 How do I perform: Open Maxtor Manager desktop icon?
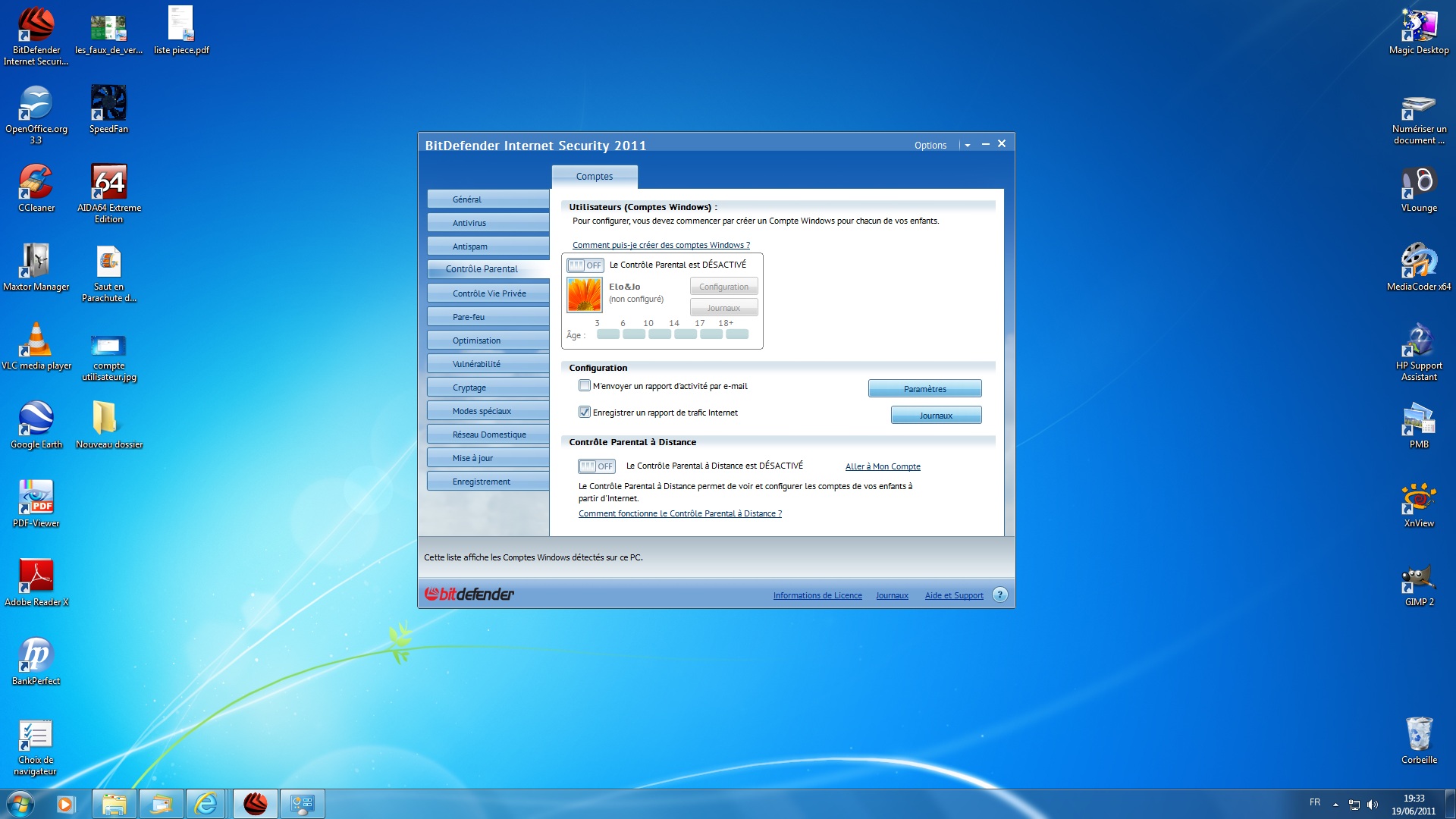click(36, 266)
